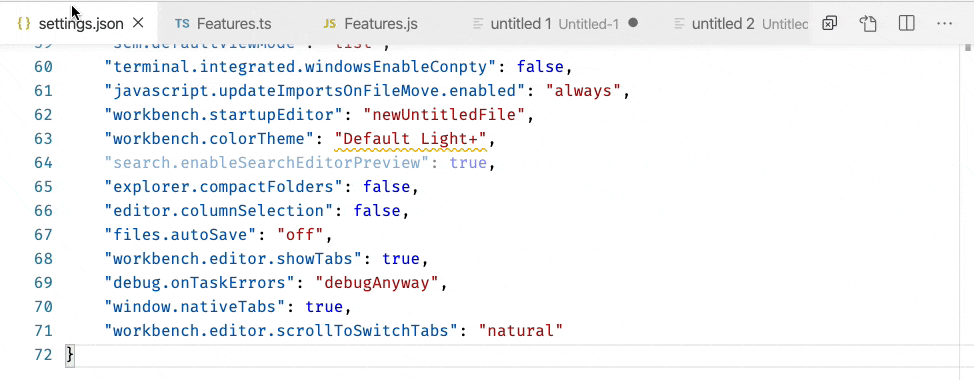Click the false value on line 60

point(540,66)
